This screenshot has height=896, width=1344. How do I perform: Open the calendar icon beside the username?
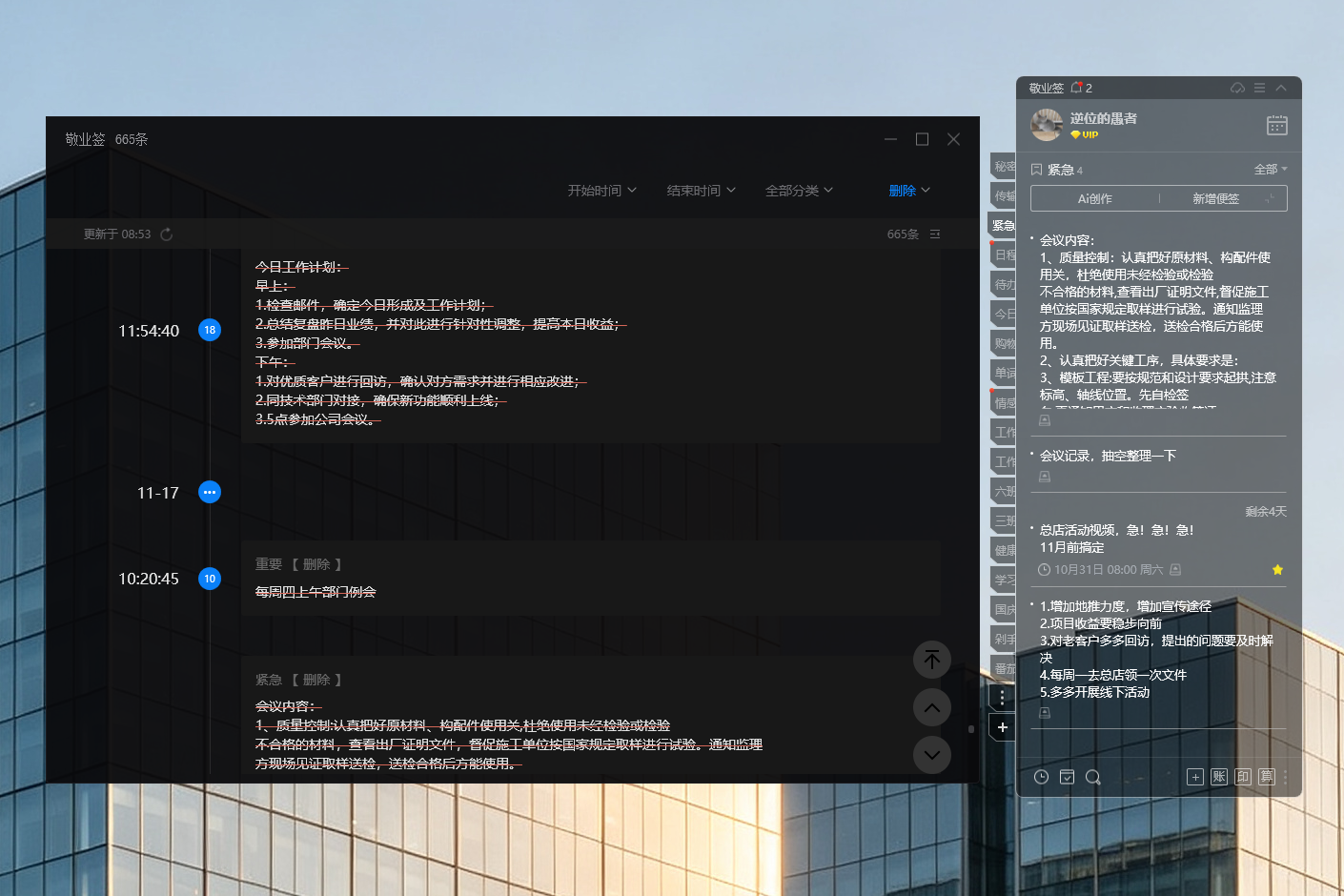click(1277, 125)
